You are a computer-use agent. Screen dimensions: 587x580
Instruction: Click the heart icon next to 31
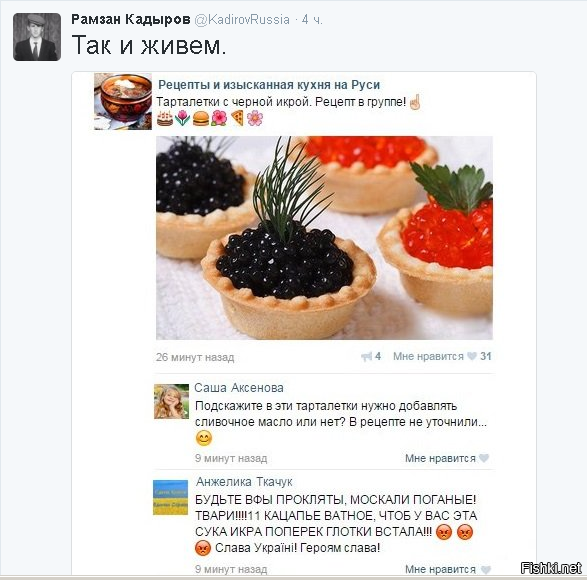pyautogui.click(x=472, y=356)
